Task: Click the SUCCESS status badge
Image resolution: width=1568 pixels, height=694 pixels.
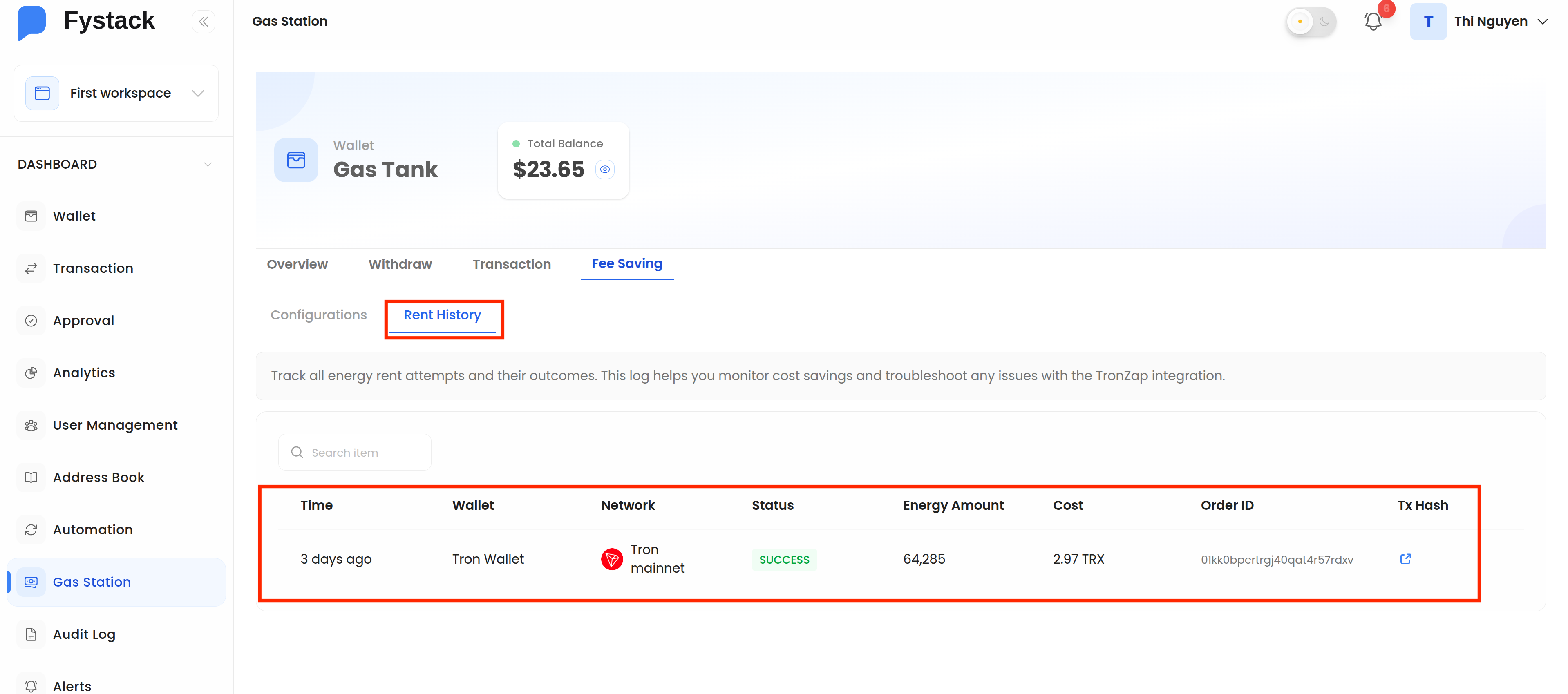Action: (x=784, y=559)
